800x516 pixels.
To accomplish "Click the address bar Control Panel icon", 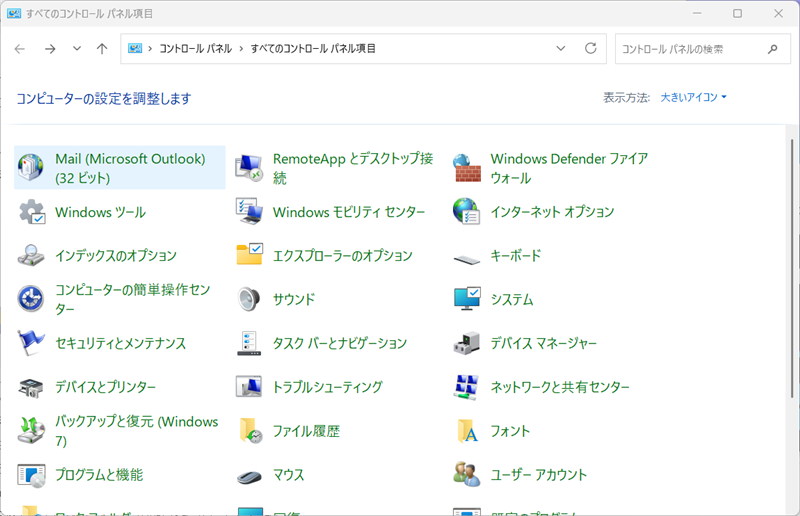I will 135,48.
